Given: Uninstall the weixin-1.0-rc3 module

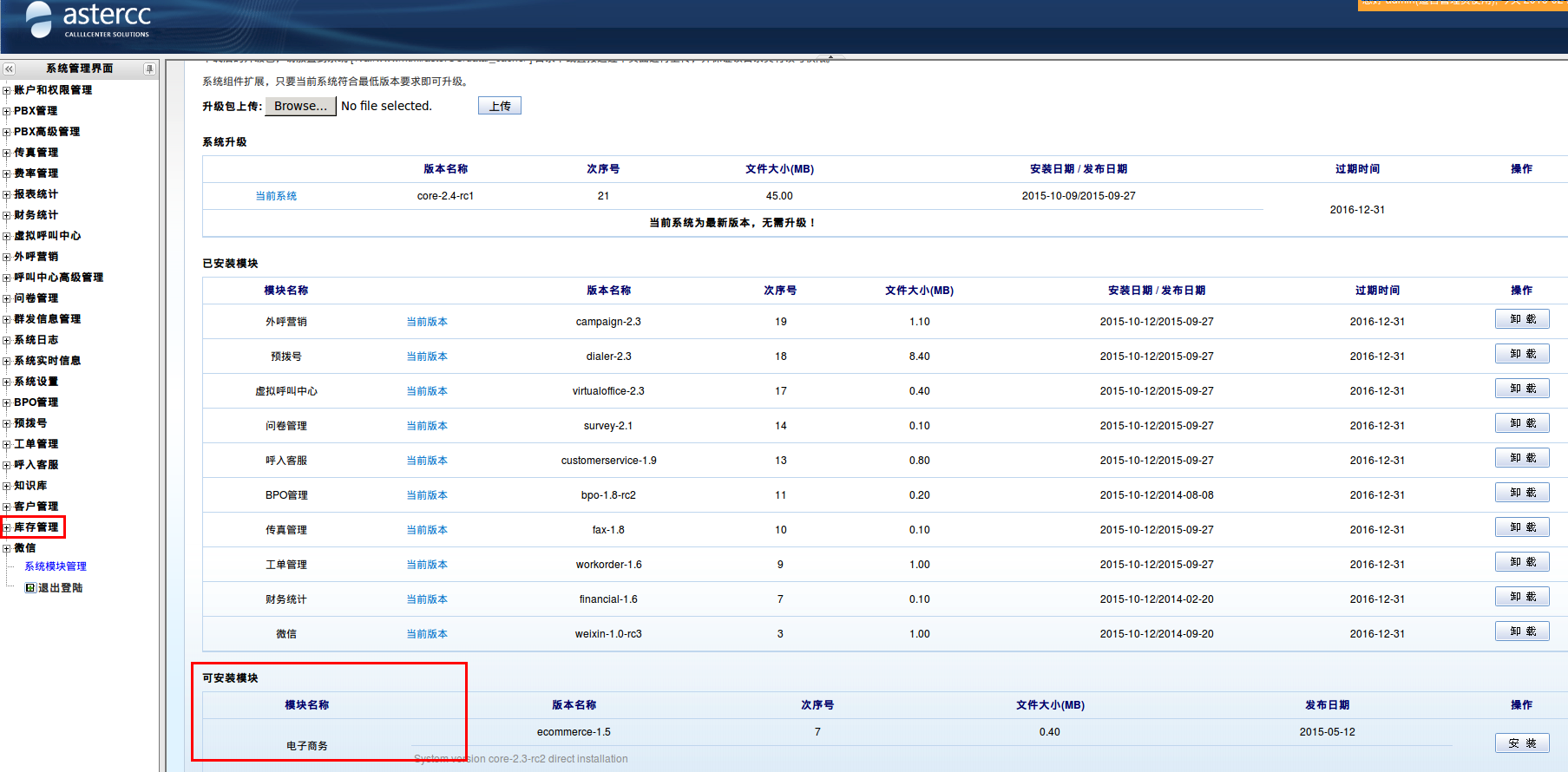Looking at the screenshot, I should (x=1521, y=631).
